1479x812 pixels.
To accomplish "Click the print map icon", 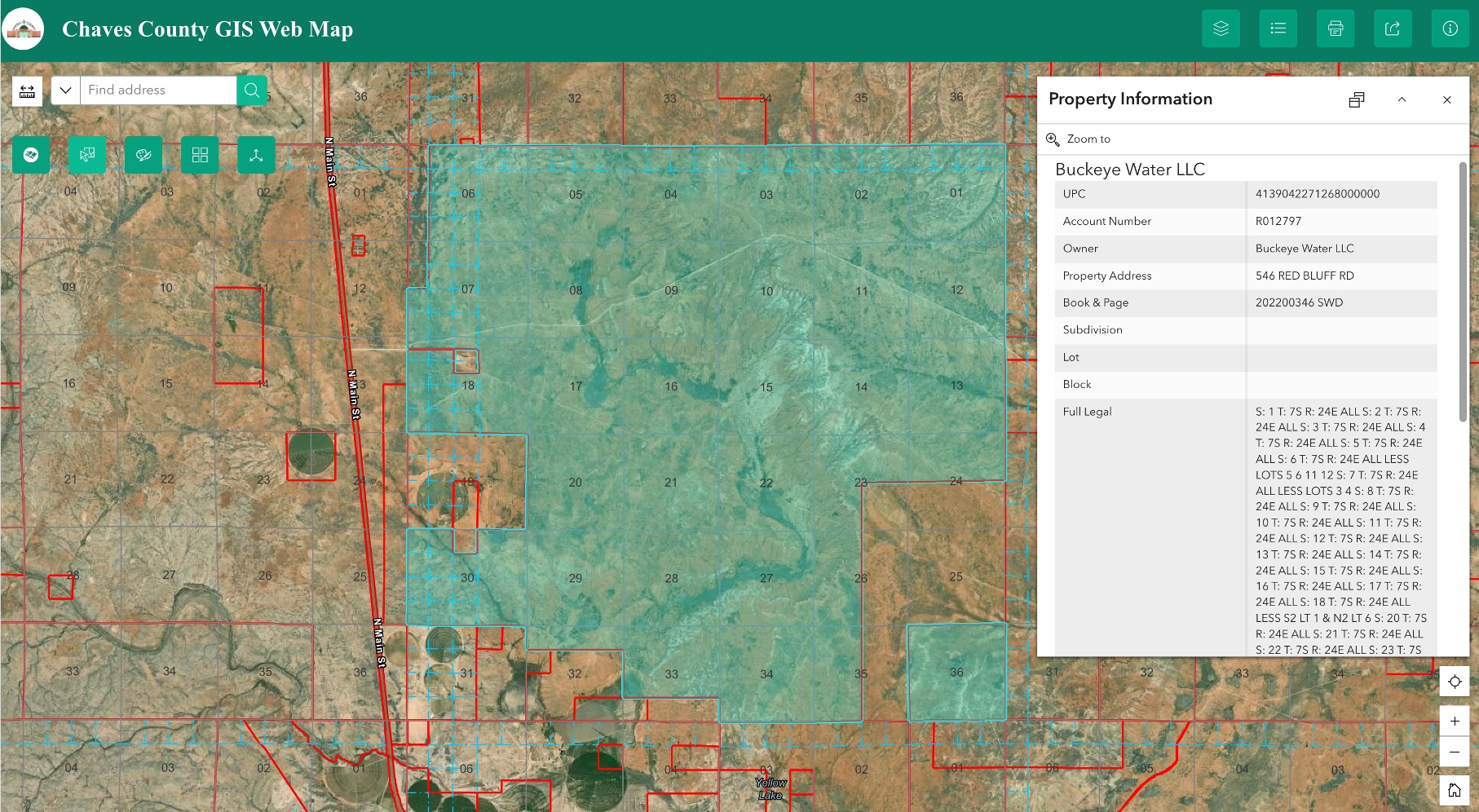I will 1336,29.
